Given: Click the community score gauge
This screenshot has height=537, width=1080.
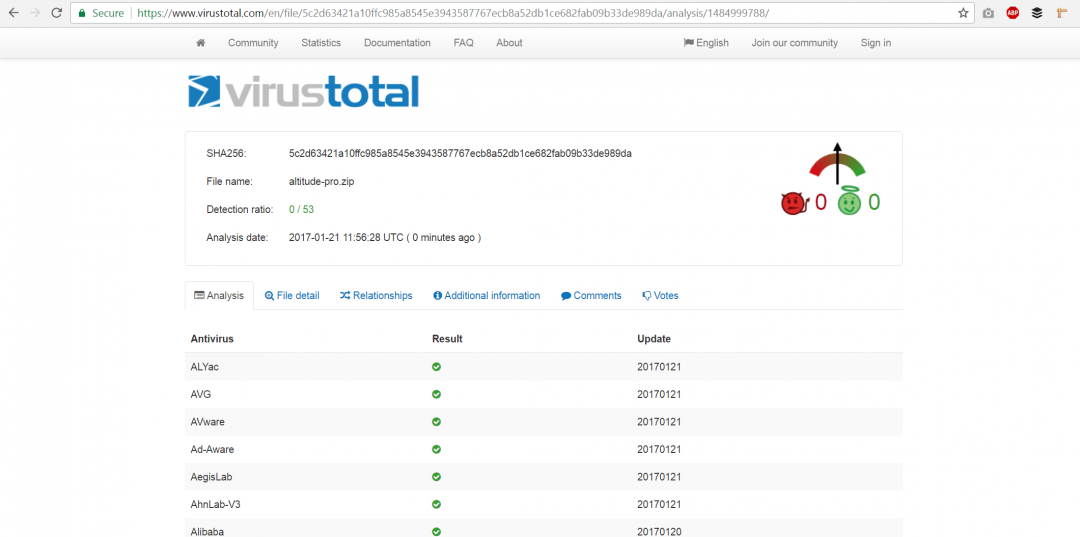Looking at the screenshot, I should coord(837,164).
